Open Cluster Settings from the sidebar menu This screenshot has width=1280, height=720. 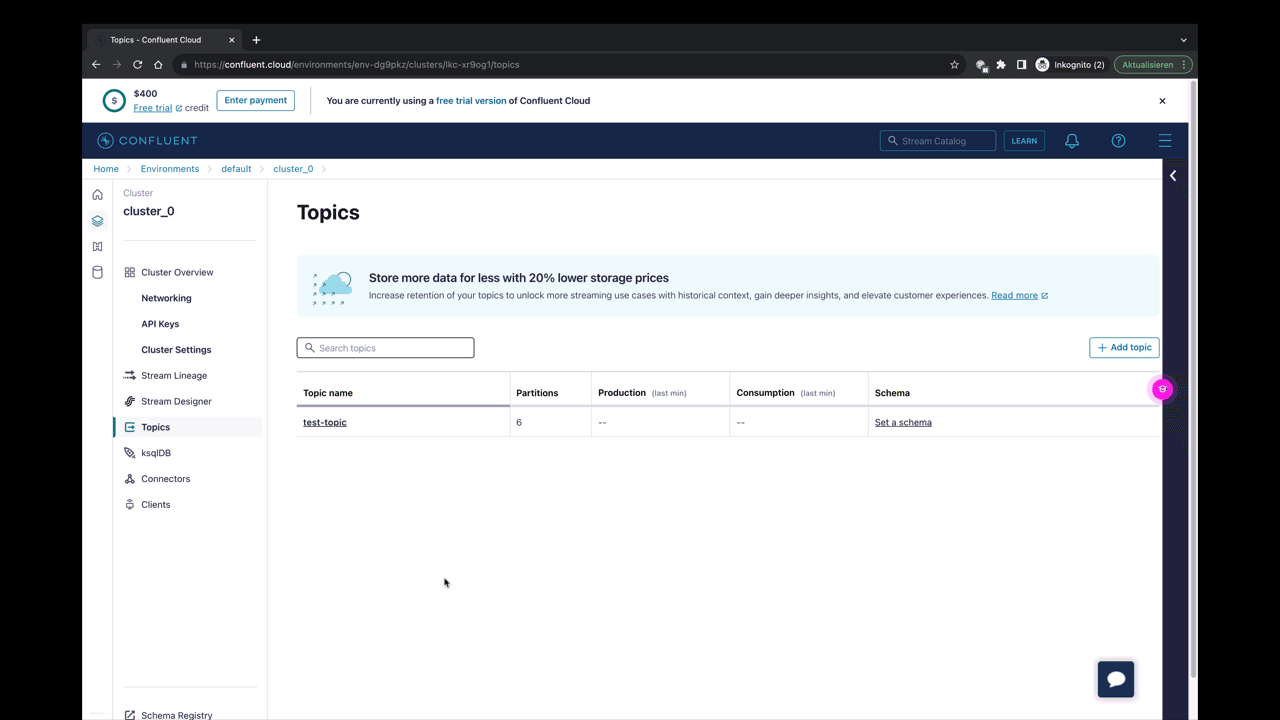pyautogui.click(x=176, y=349)
